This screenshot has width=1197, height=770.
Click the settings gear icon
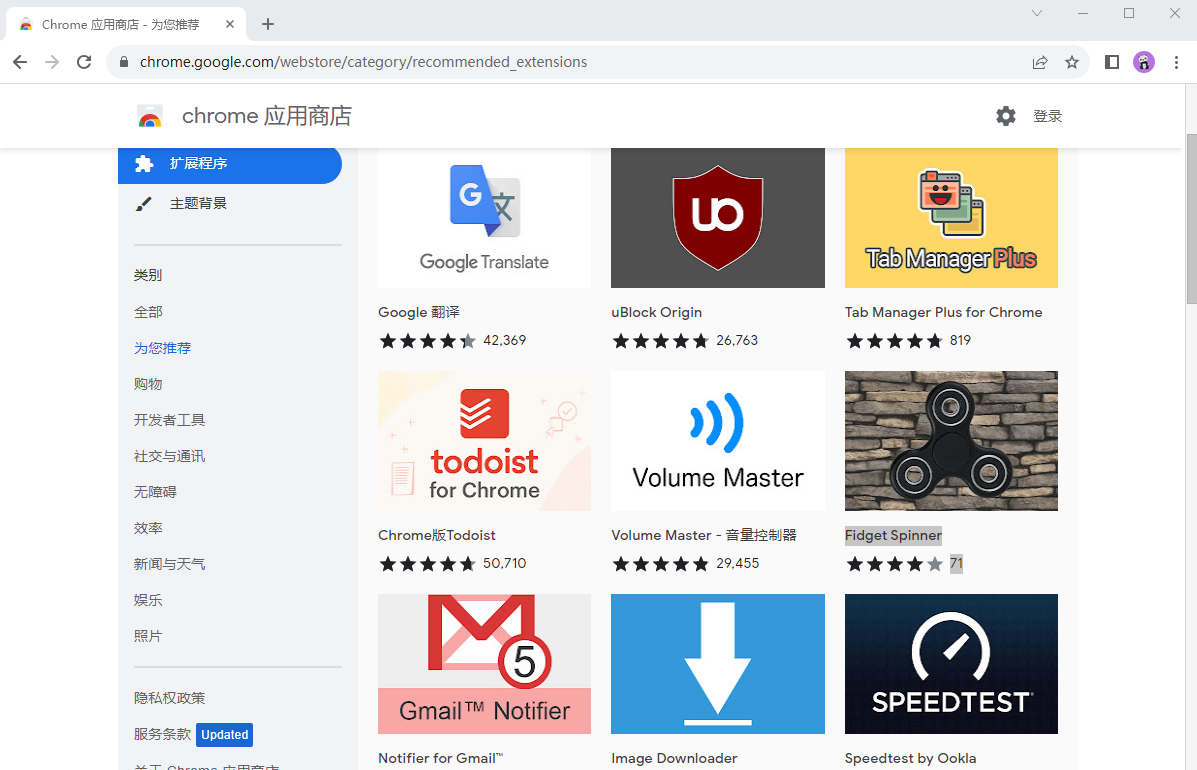pyautogui.click(x=1005, y=116)
